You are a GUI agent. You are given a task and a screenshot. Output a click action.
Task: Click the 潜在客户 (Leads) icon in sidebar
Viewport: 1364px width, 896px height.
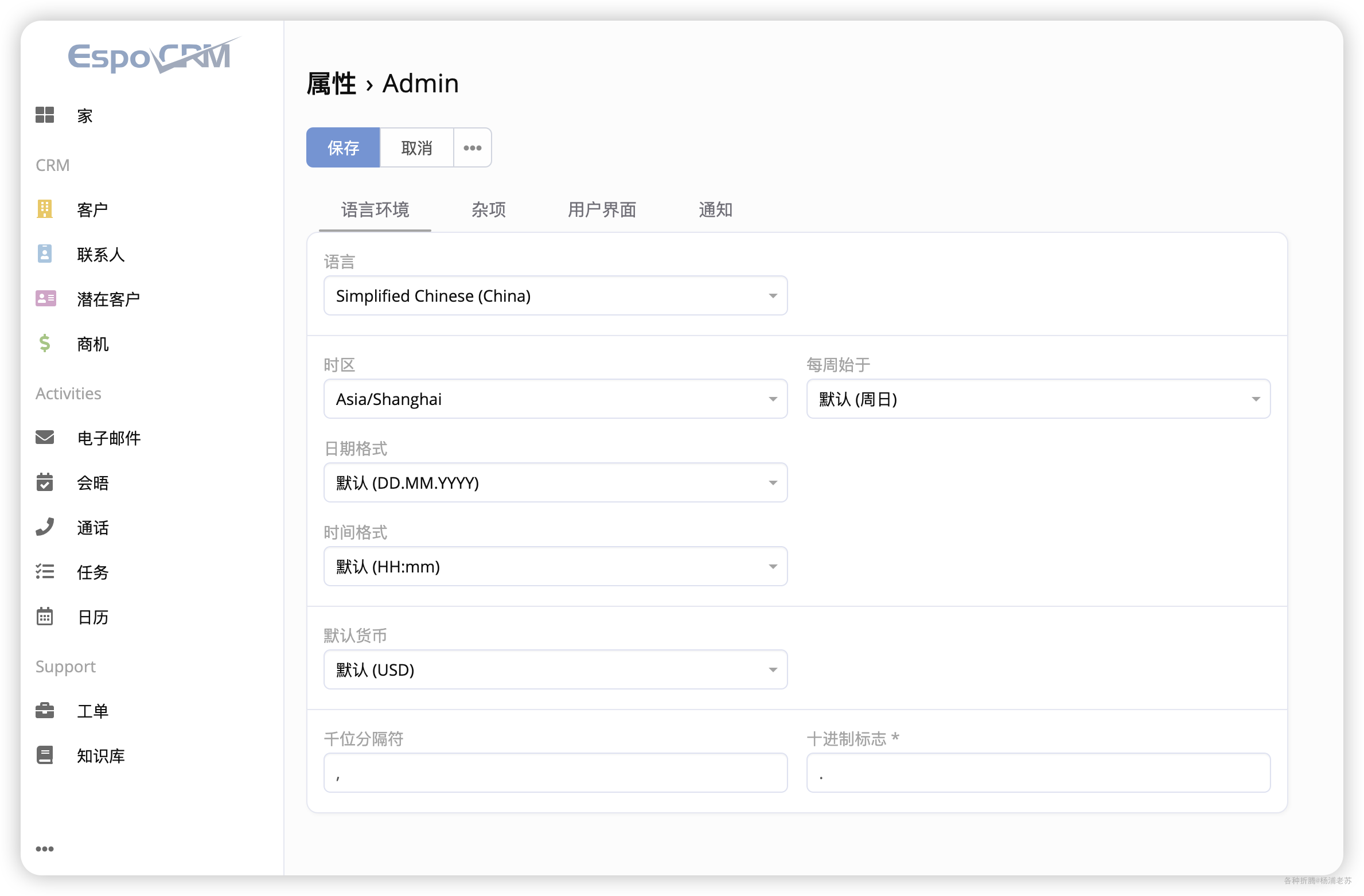[46, 299]
